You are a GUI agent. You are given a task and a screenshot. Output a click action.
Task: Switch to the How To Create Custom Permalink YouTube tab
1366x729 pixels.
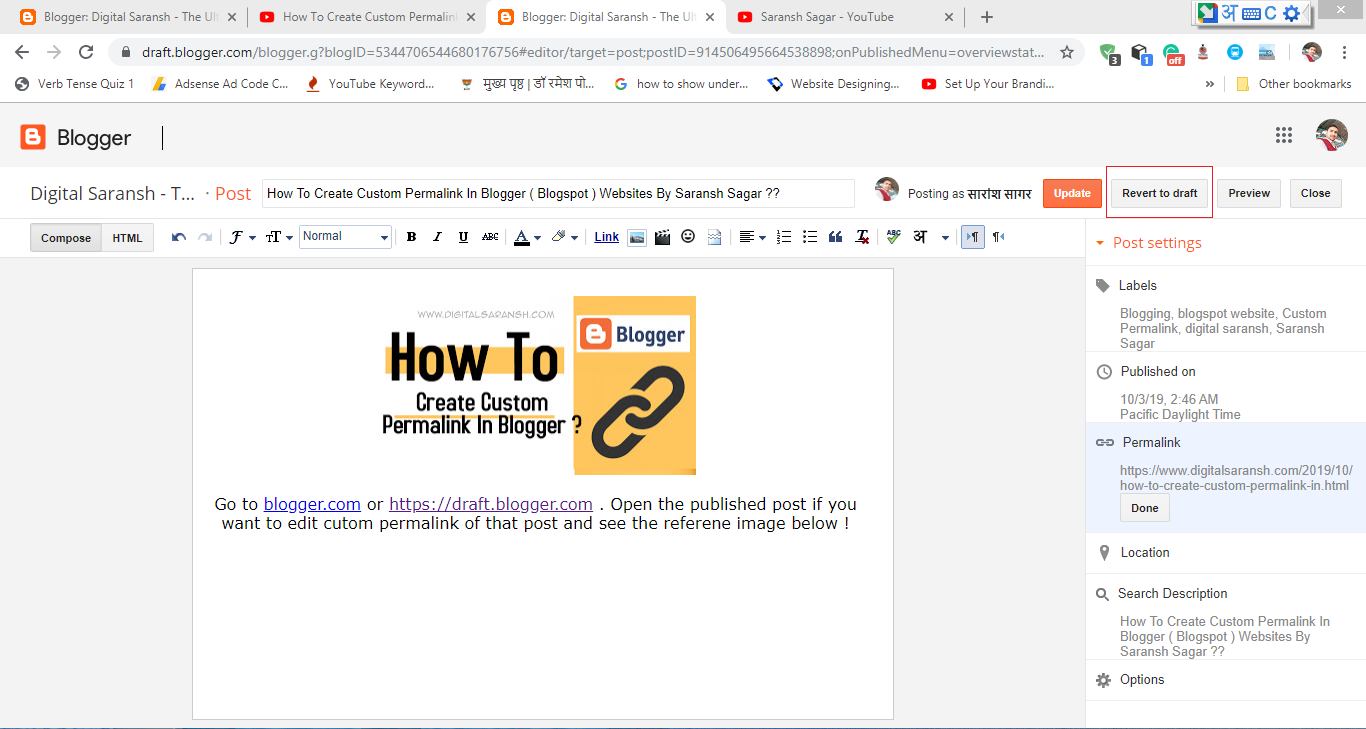[366, 17]
